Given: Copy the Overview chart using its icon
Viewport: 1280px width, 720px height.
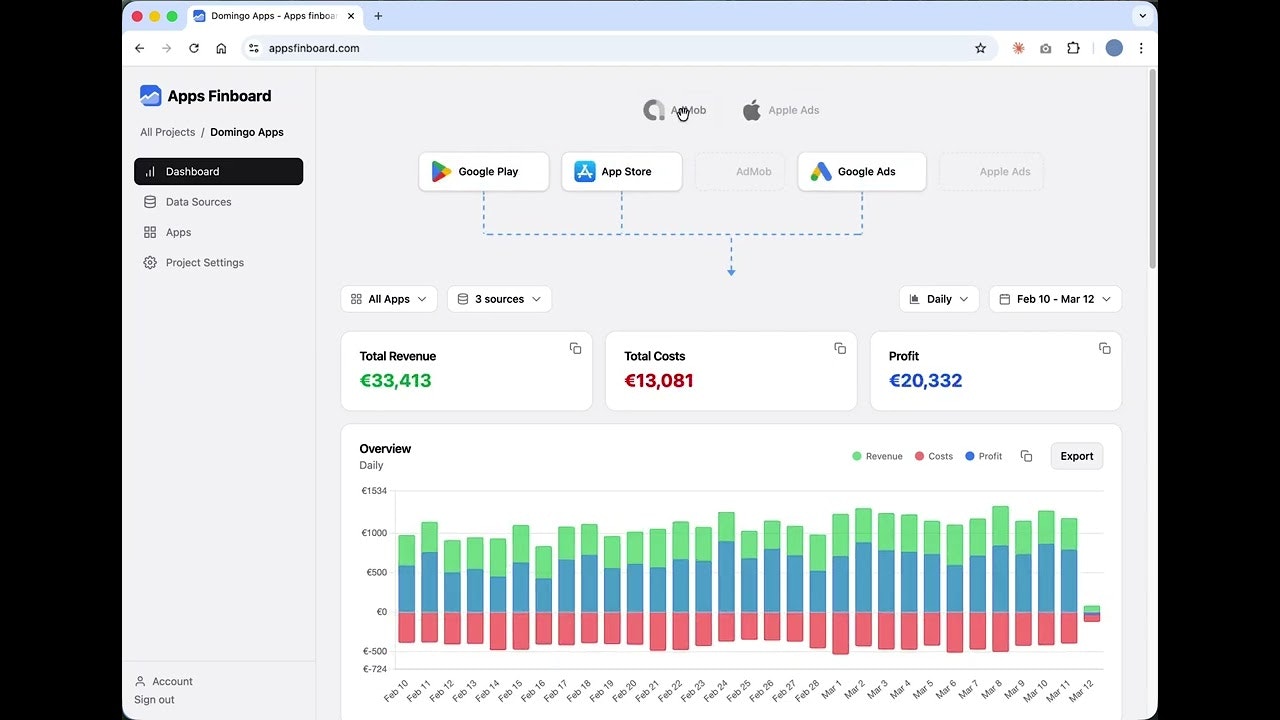Looking at the screenshot, I should tap(1026, 456).
